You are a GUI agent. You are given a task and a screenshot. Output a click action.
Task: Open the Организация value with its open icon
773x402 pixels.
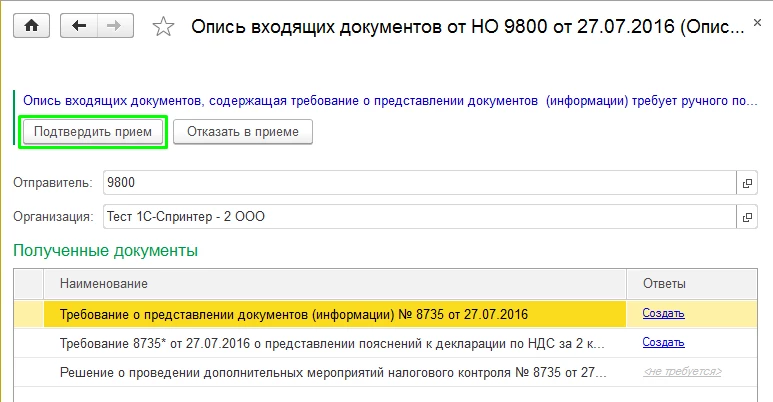pyautogui.click(x=746, y=216)
